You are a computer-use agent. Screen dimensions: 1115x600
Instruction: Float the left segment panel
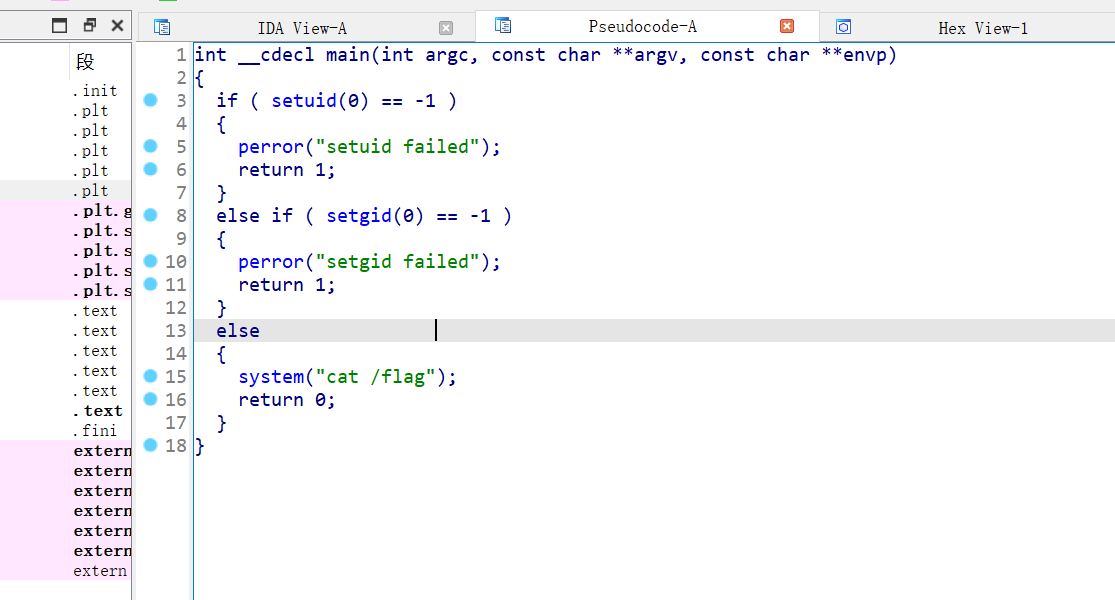[x=90, y=26]
